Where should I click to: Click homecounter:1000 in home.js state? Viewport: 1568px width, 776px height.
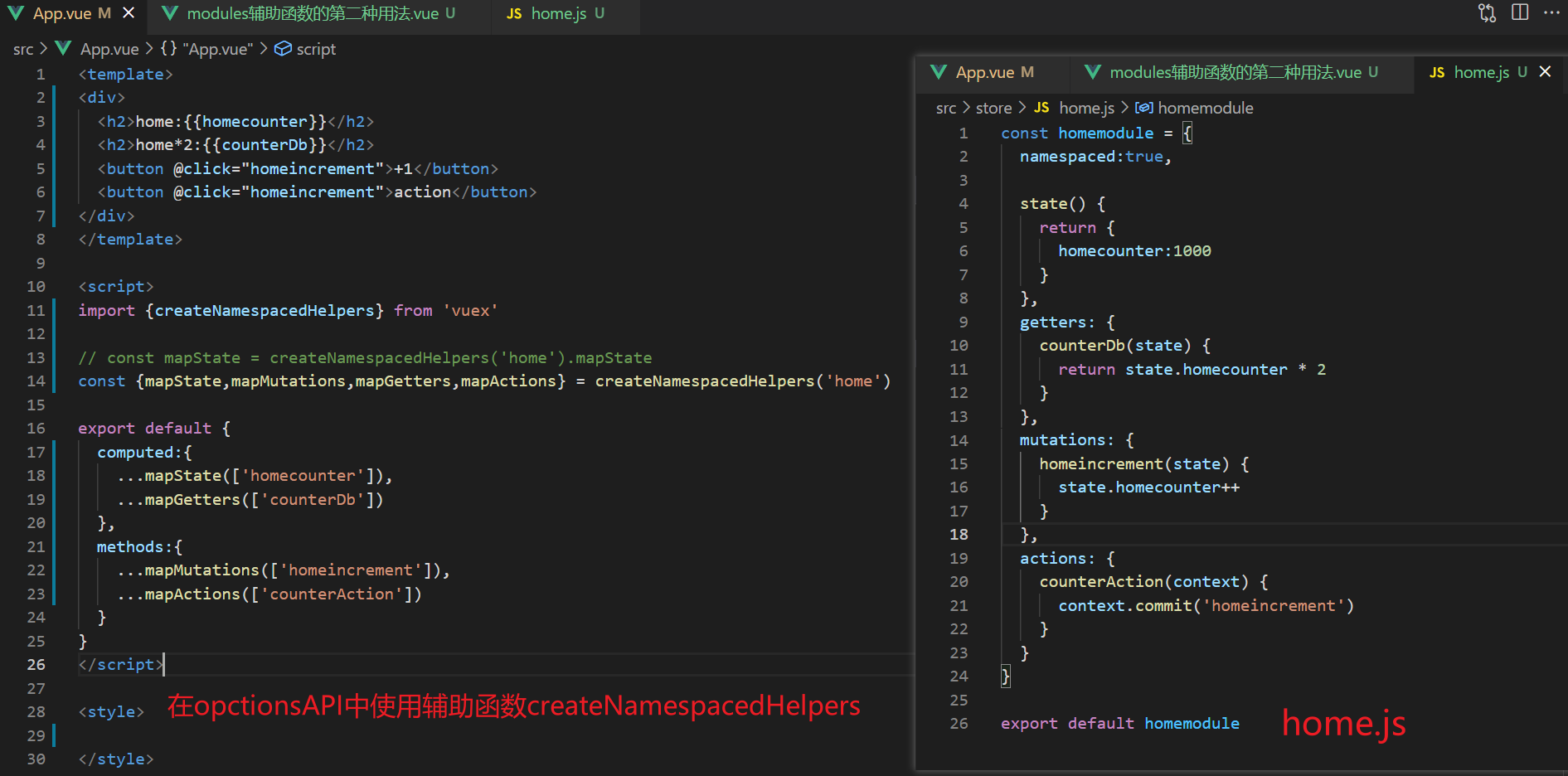(x=1134, y=251)
